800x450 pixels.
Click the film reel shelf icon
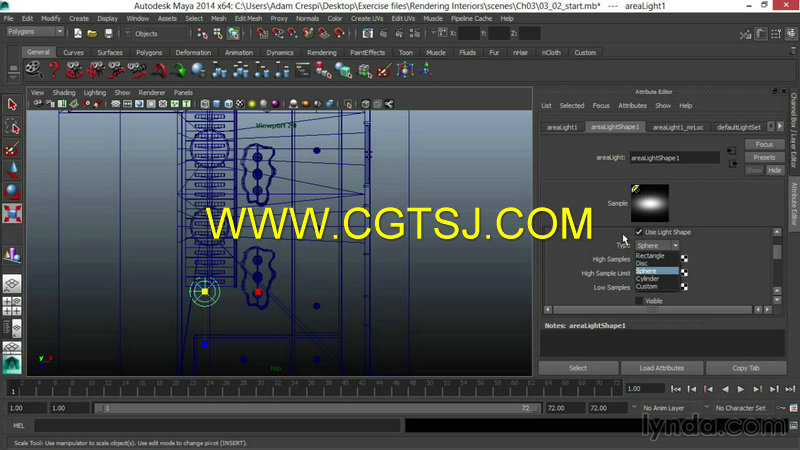point(34,70)
